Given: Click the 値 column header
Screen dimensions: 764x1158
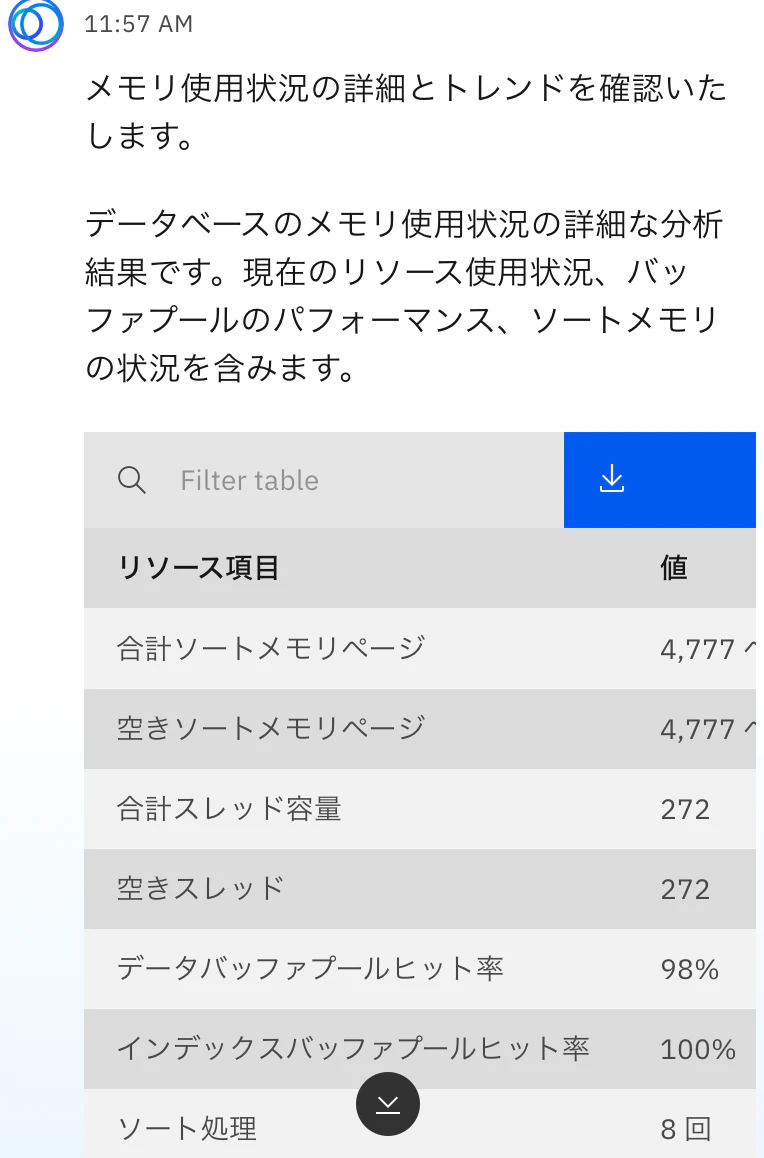Looking at the screenshot, I should click(675, 568).
